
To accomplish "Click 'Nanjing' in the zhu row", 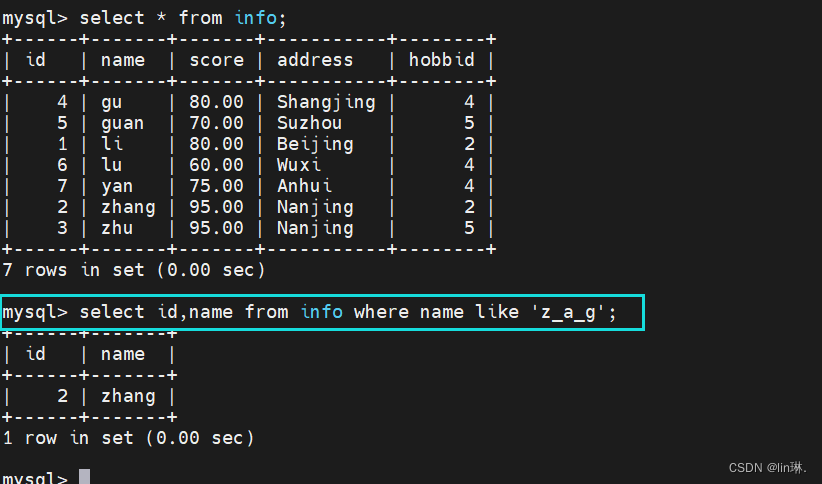I will point(315,228).
